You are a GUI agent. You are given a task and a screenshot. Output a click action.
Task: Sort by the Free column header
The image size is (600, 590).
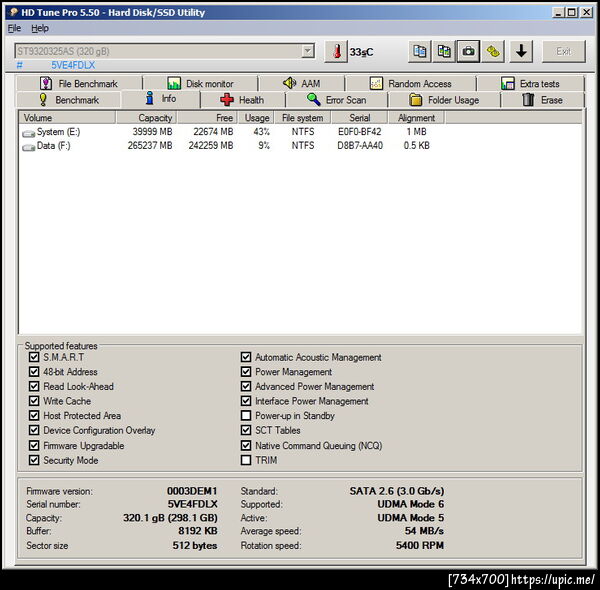pyautogui.click(x=207, y=118)
